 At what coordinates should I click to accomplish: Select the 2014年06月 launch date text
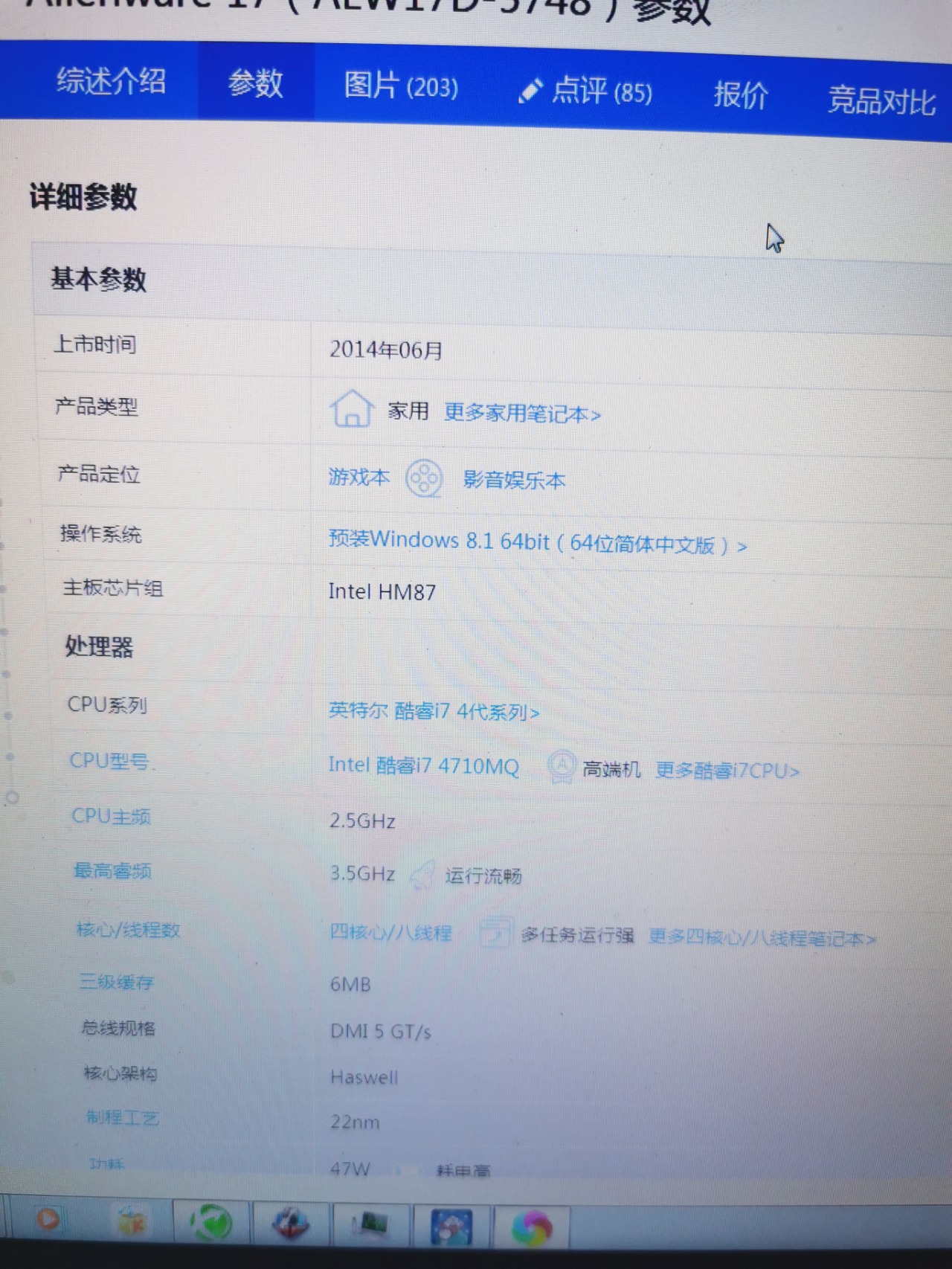(386, 350)
